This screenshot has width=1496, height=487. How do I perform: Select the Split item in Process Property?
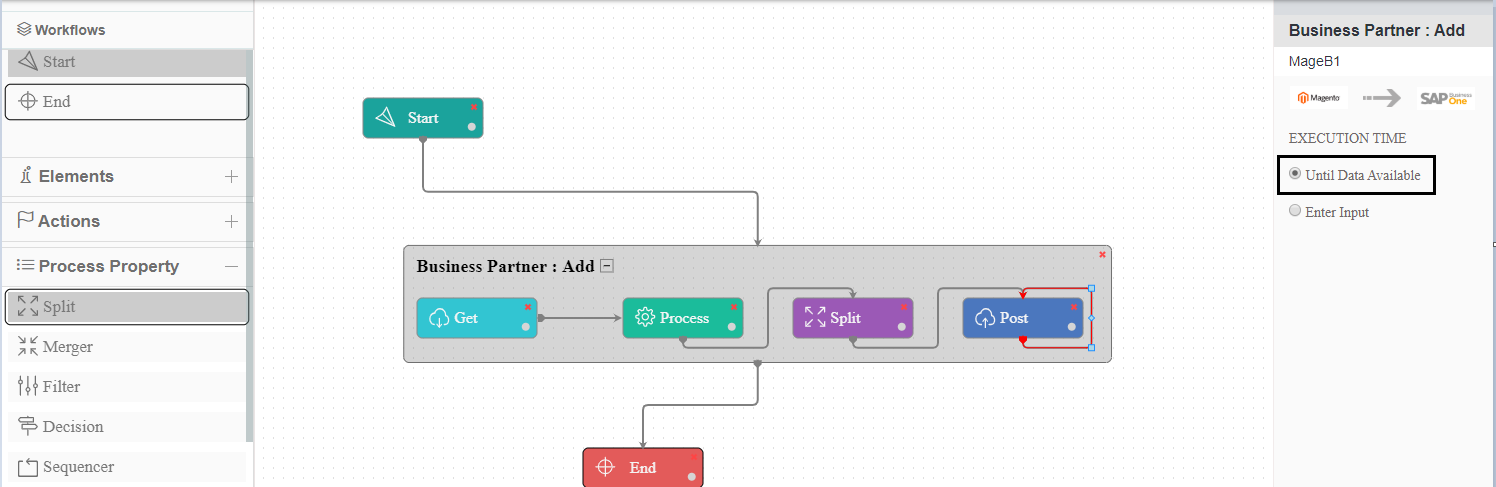coord(127,307)
